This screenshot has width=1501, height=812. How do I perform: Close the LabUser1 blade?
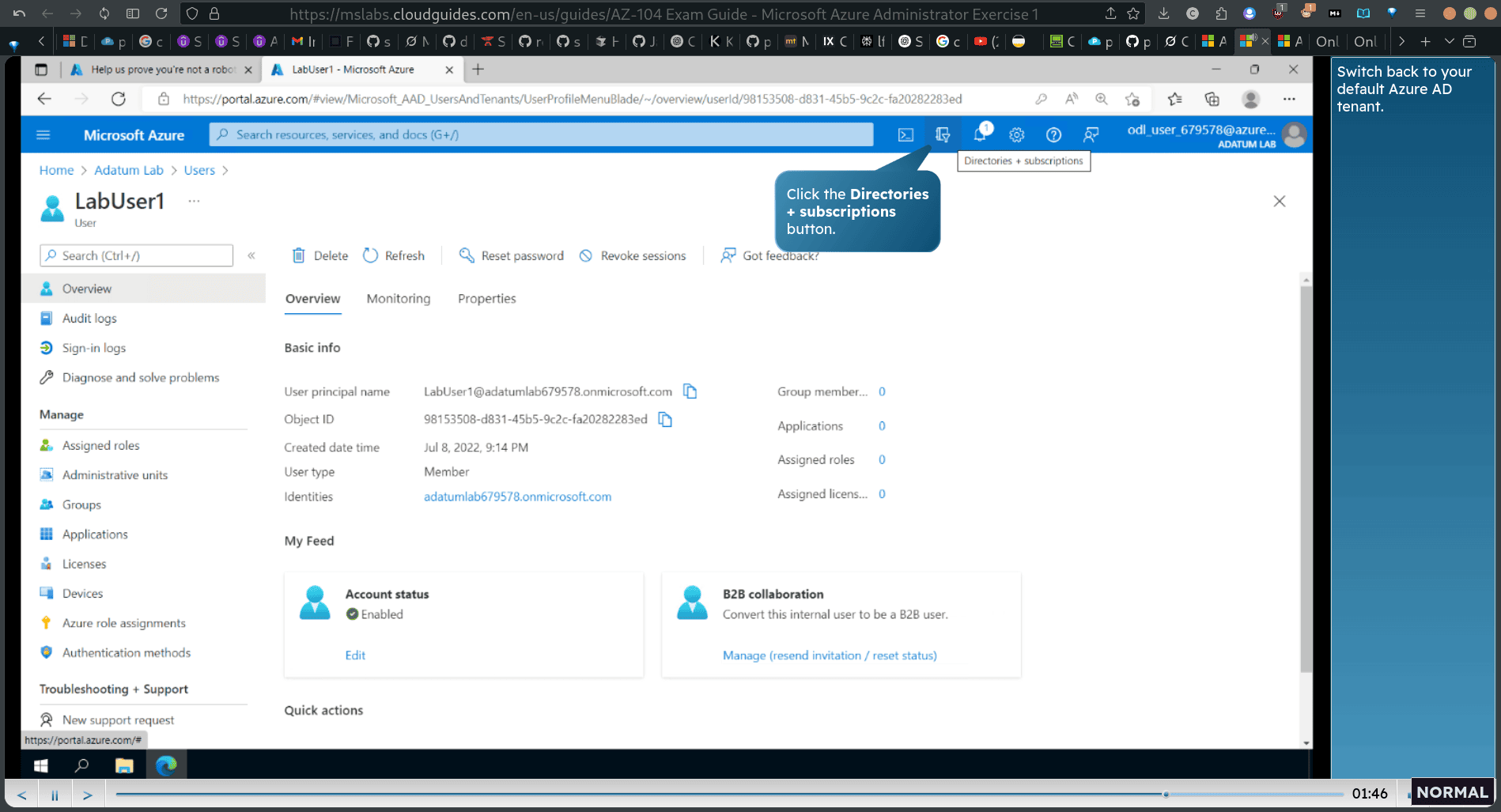(x=1280, y=201)
